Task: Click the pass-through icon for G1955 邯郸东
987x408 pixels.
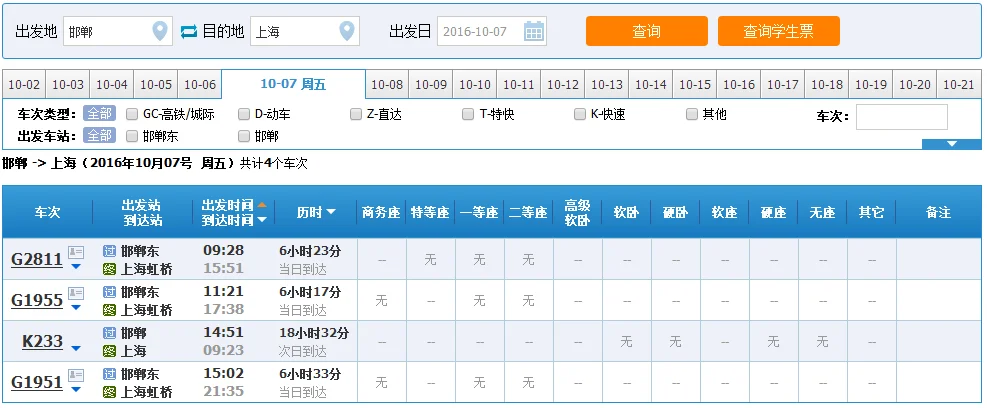Action: [110, 292]
